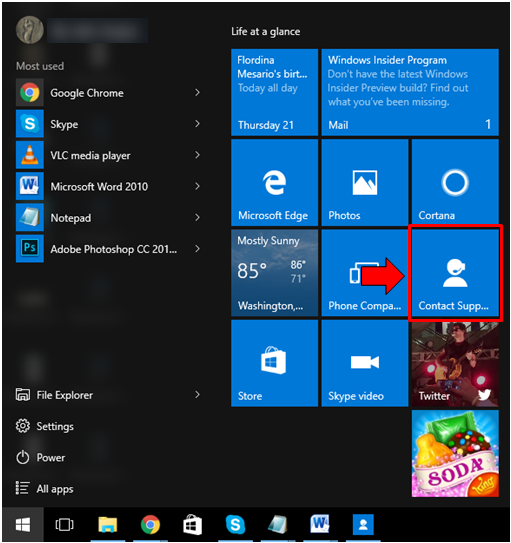511x543 pixels.
Task: Click the Windows Start button
Action: point(23,525)
